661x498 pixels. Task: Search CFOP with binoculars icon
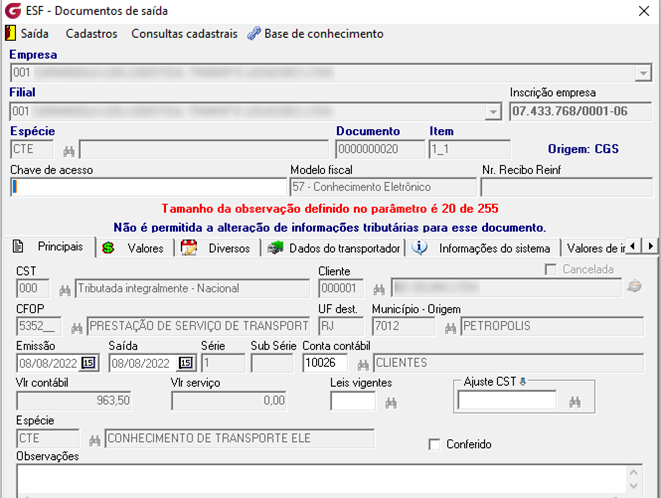point(76,328)
